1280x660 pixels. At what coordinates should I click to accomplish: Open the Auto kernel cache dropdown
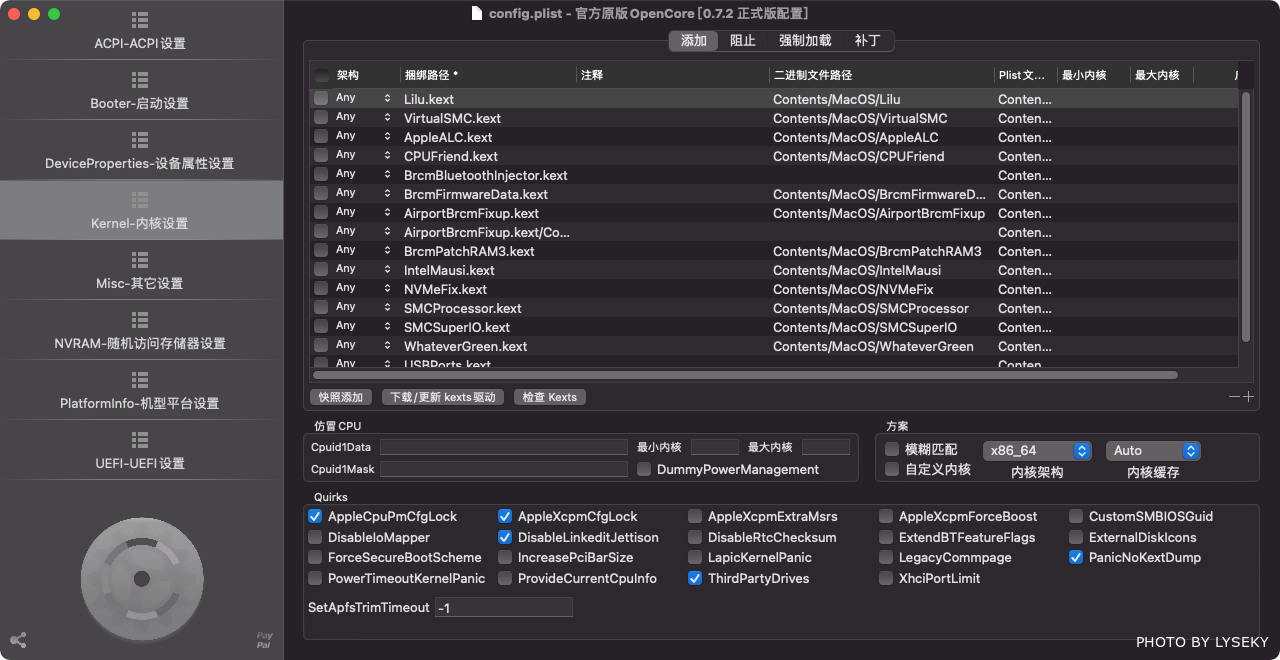(1153, 451)
